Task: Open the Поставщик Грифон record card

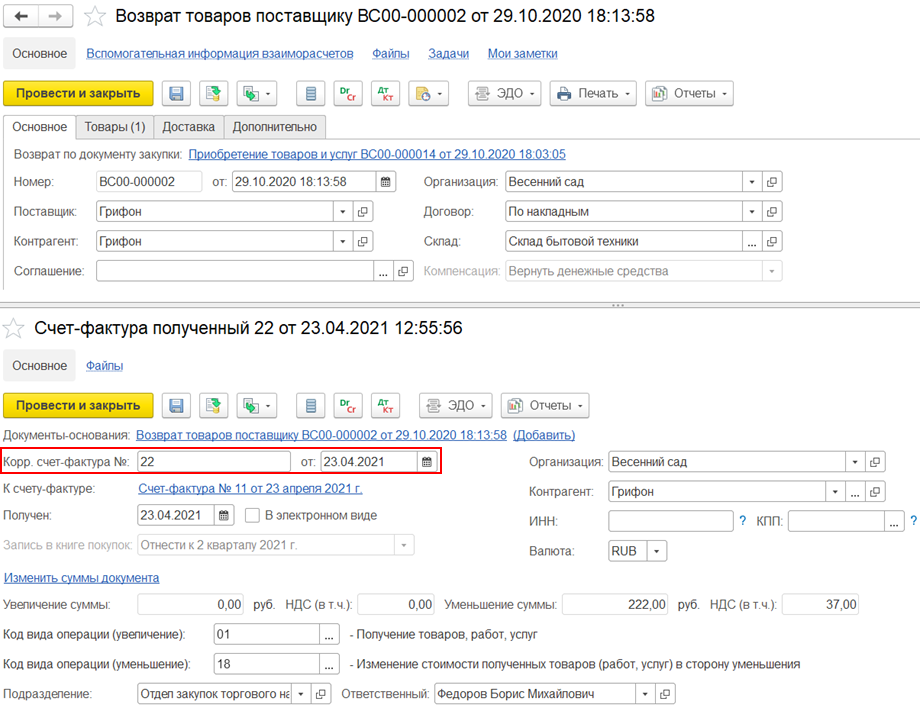Action: 363,212
